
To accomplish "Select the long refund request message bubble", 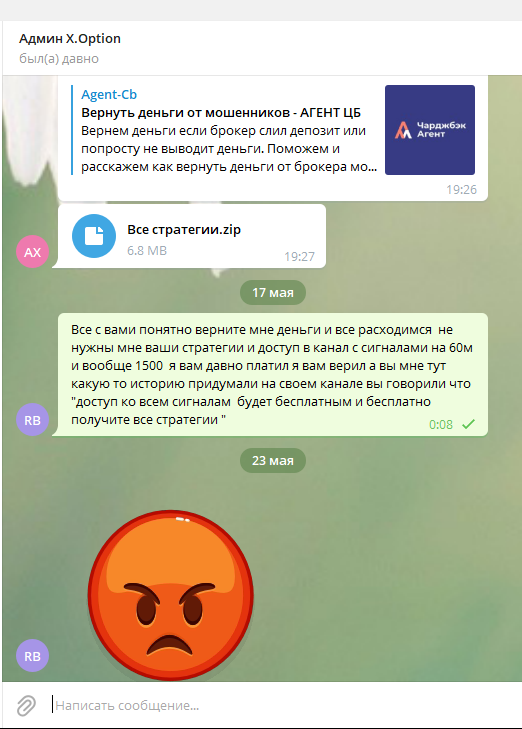I will click(x=273, y=374).
